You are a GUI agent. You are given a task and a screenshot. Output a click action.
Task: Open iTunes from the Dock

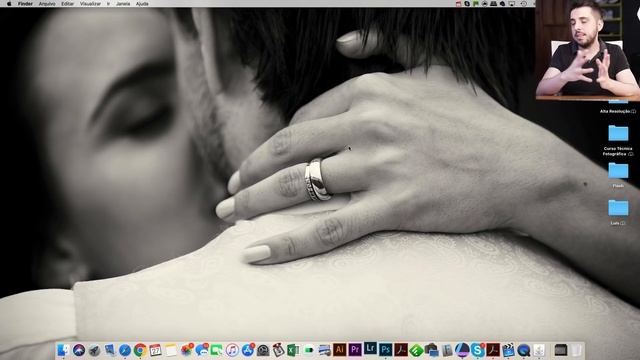tap(232, 350)
